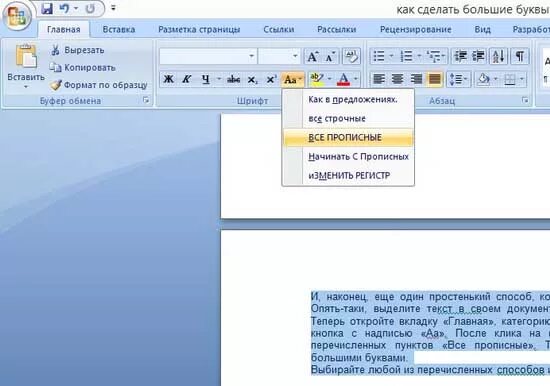This screenshot has height=386, width=550.
Task: Open Буфер обмена dialog launcher
Action: [x=146, y=101]
